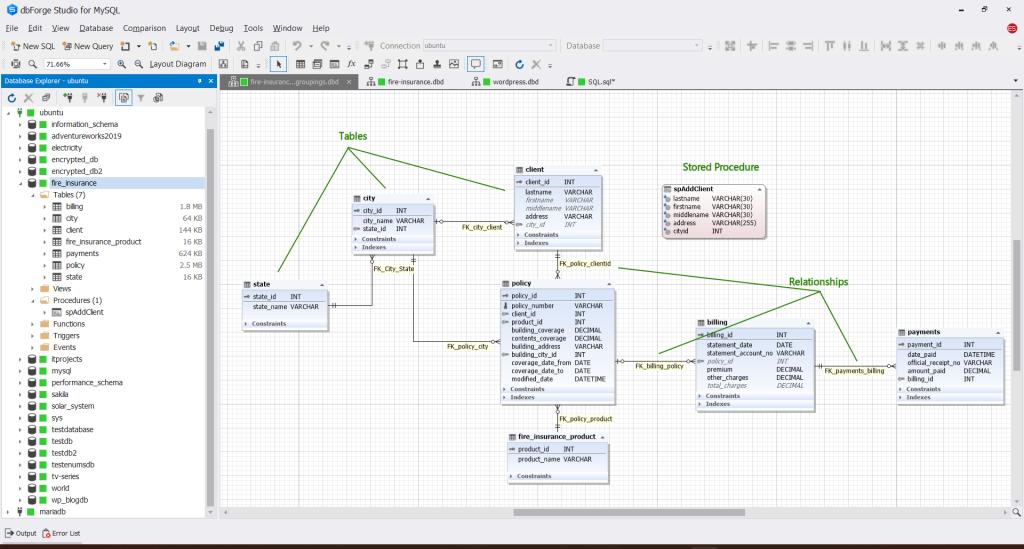Image resolution: width=1024 pixels, height=549 pixels.
Task: Click the New Table diagram tool
Action: tap(300, 64)
